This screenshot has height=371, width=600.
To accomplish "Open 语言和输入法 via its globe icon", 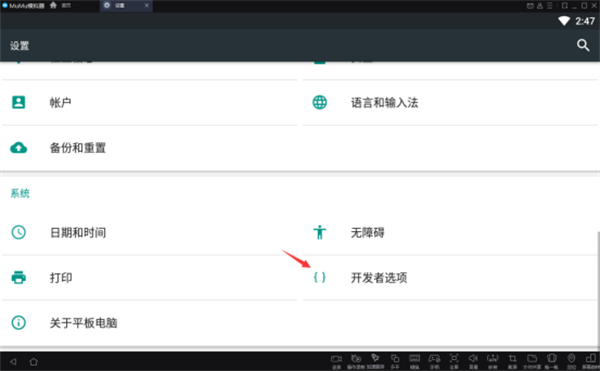I will [x=320, y=103].
